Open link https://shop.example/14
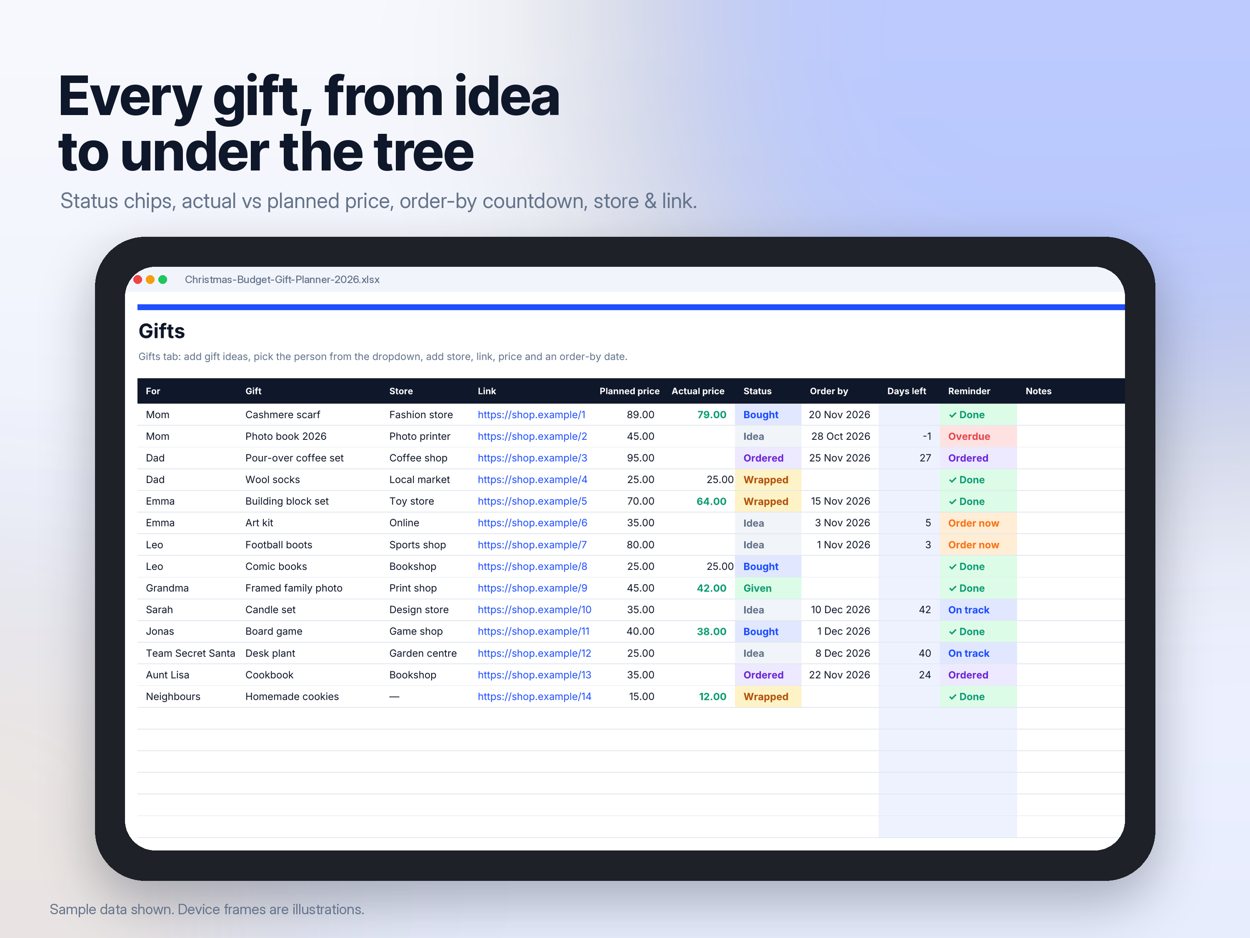The image size is (1250, 938). tap(534, 697)
